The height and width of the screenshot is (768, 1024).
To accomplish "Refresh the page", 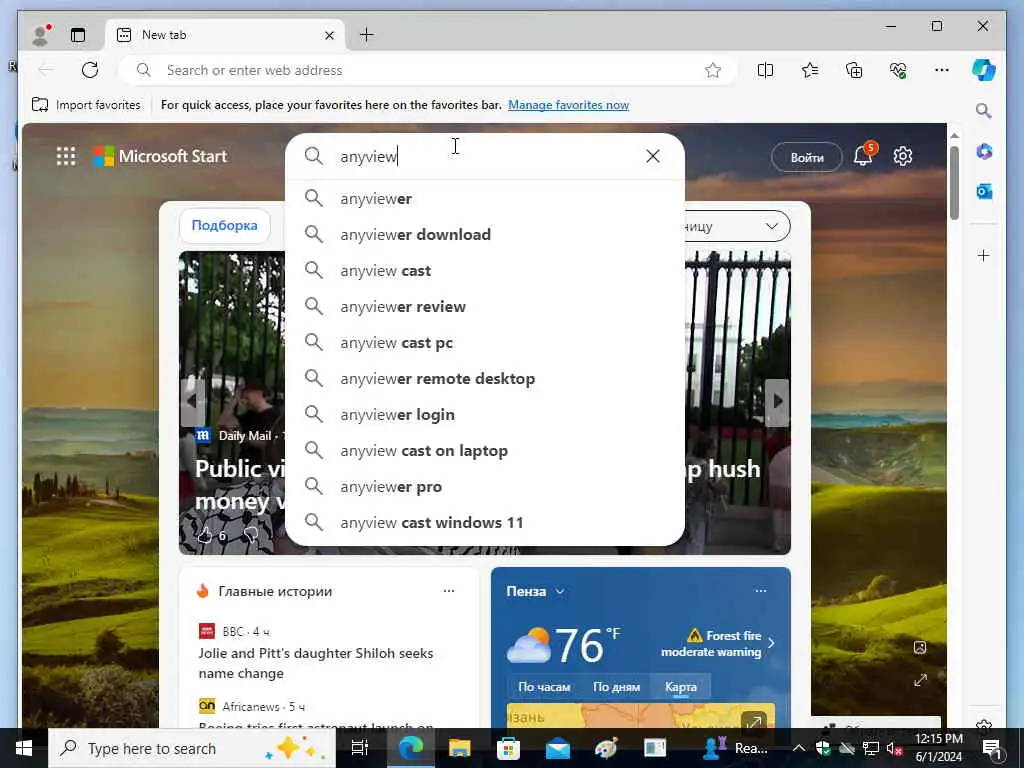I will coord(89,70).
